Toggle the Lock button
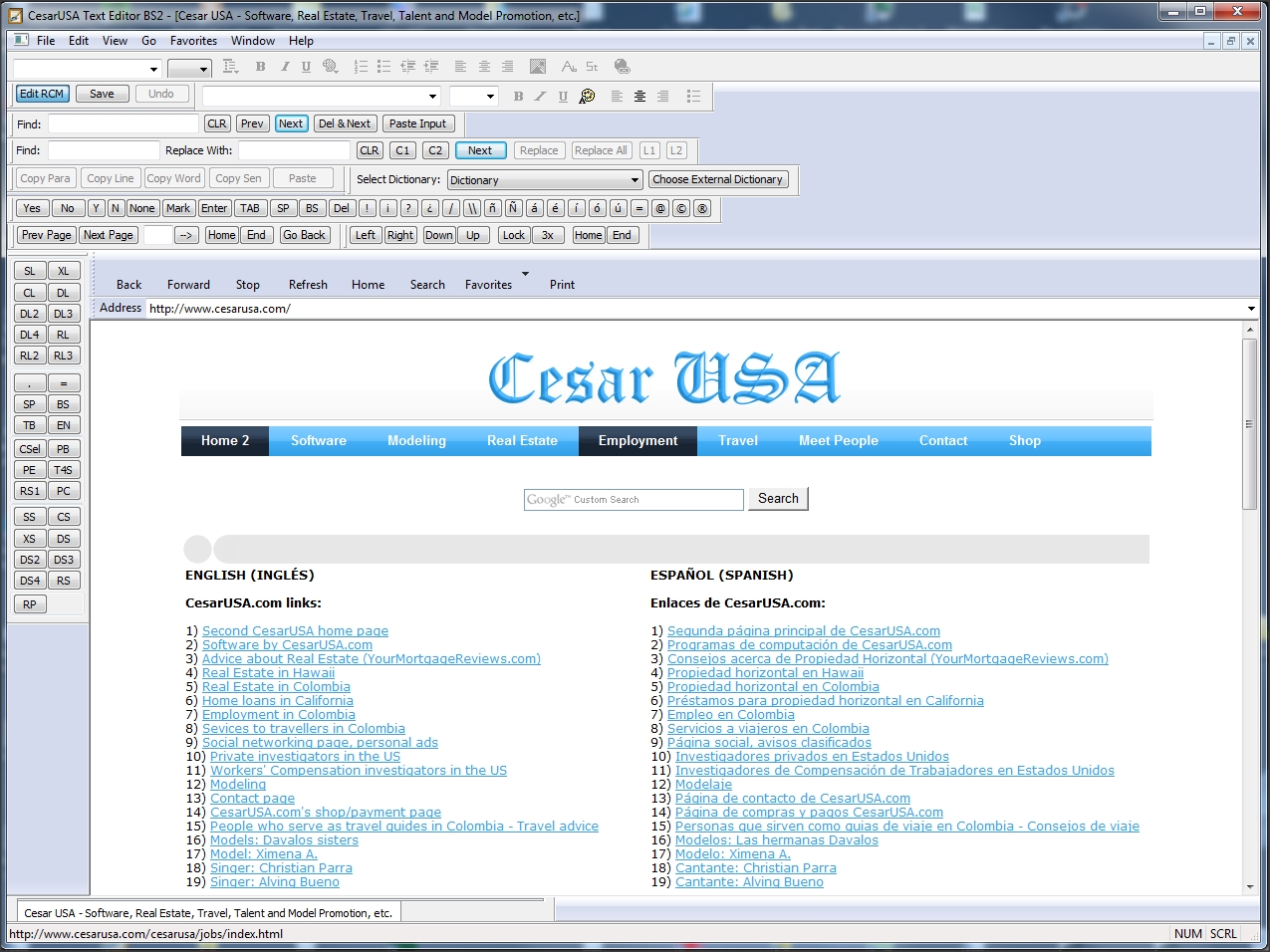1270x952 pixels. point(513,235)
